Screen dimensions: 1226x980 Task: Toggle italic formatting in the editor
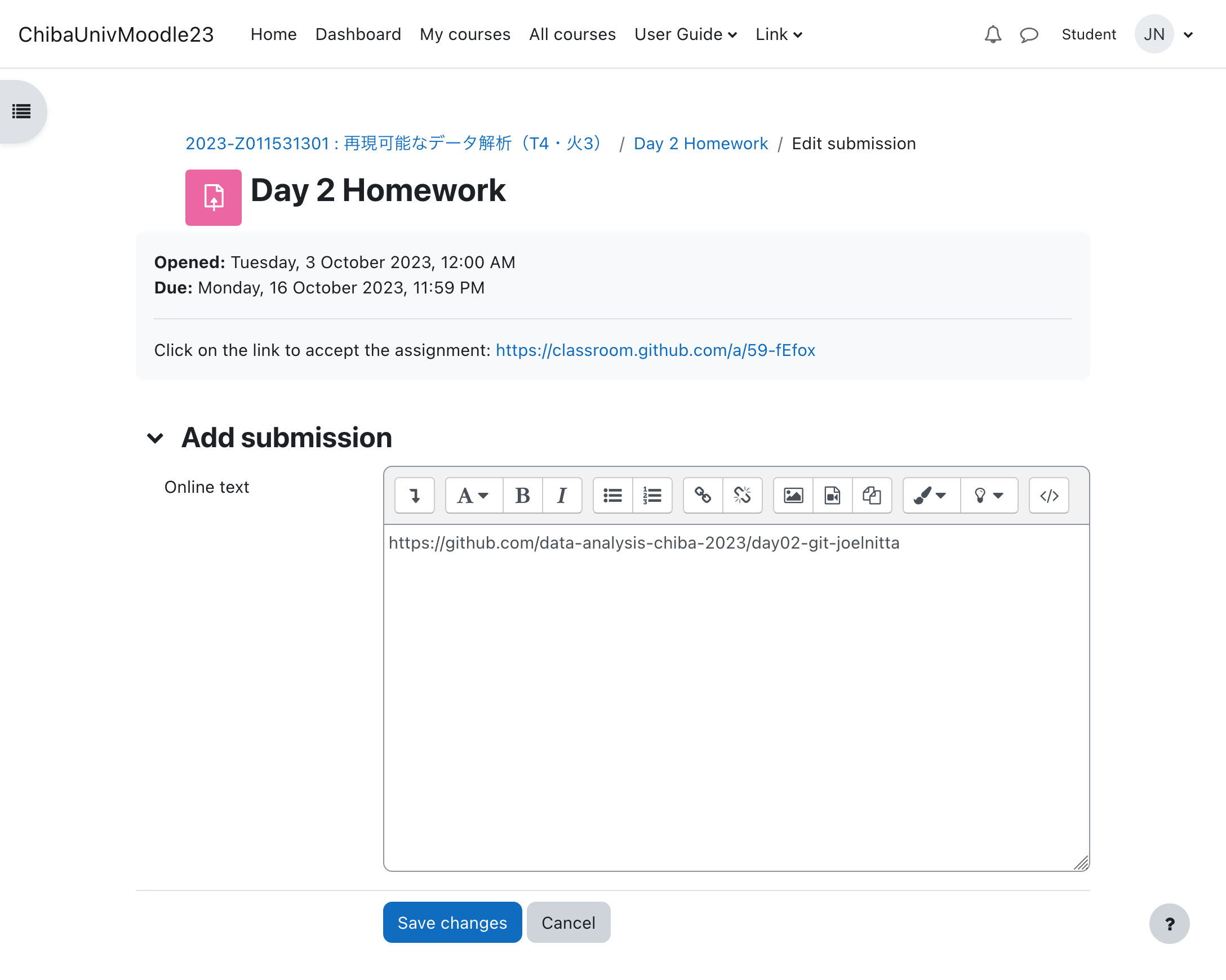562,496
